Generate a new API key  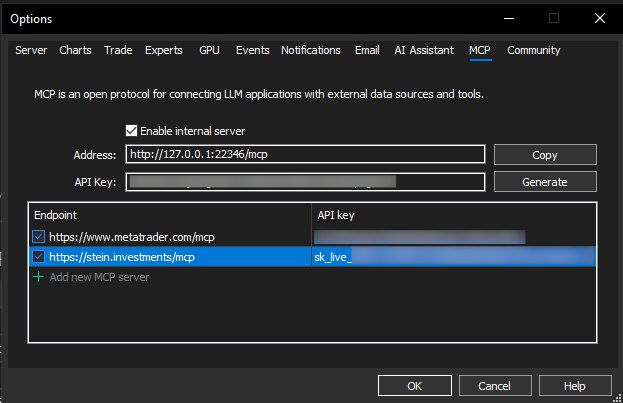(x=545, y=182)
